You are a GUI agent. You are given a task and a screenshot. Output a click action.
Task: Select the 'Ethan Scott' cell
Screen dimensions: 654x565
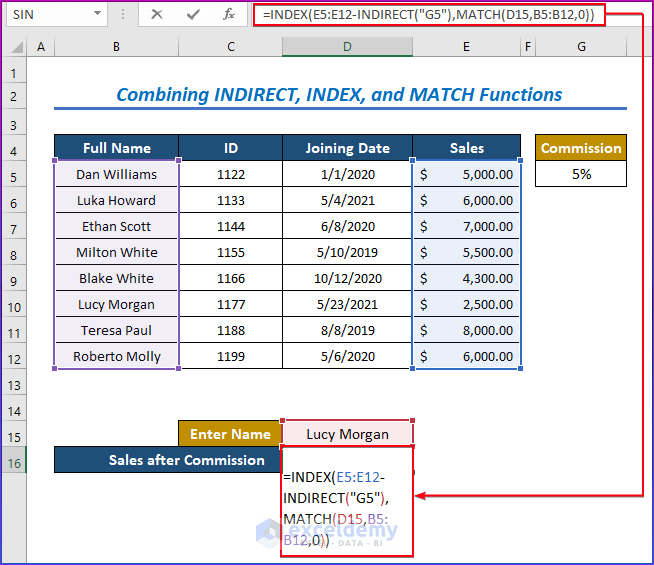(116, 226)
